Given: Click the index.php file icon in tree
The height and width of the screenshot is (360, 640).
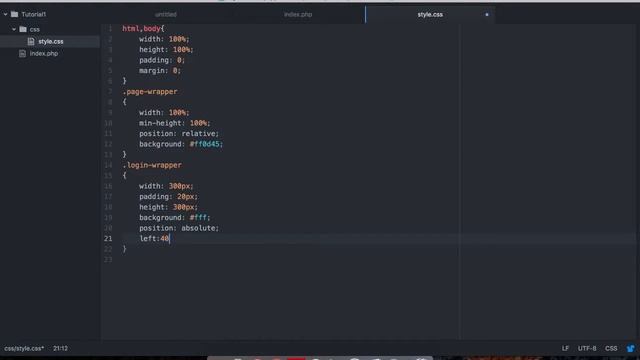Looking at the screenshot, I should [x=22, y=53].
